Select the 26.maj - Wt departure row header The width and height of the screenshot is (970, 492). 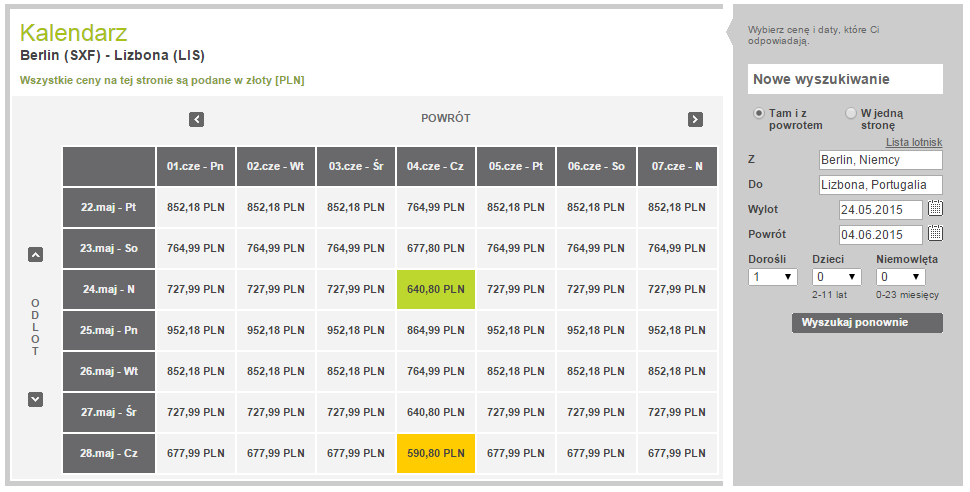[x=109, y=371]
